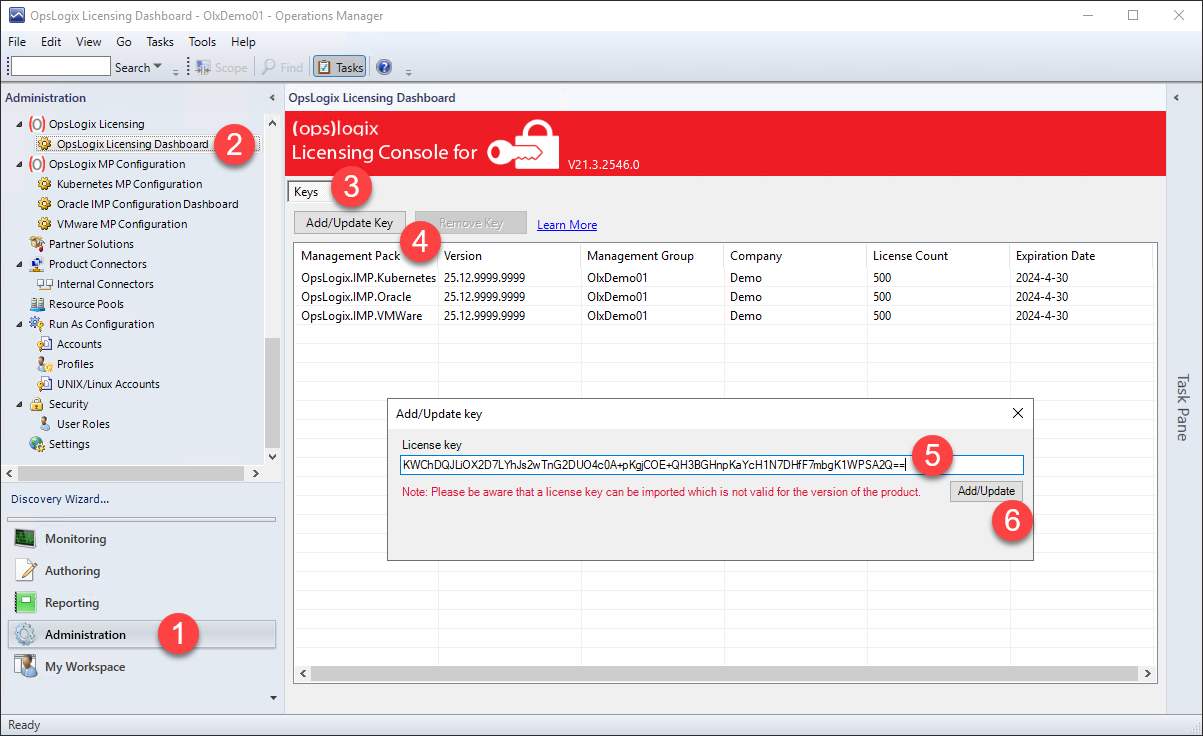Click the Resource Pools icon
Screen dimensions: 1203x736
coord(37,304)
